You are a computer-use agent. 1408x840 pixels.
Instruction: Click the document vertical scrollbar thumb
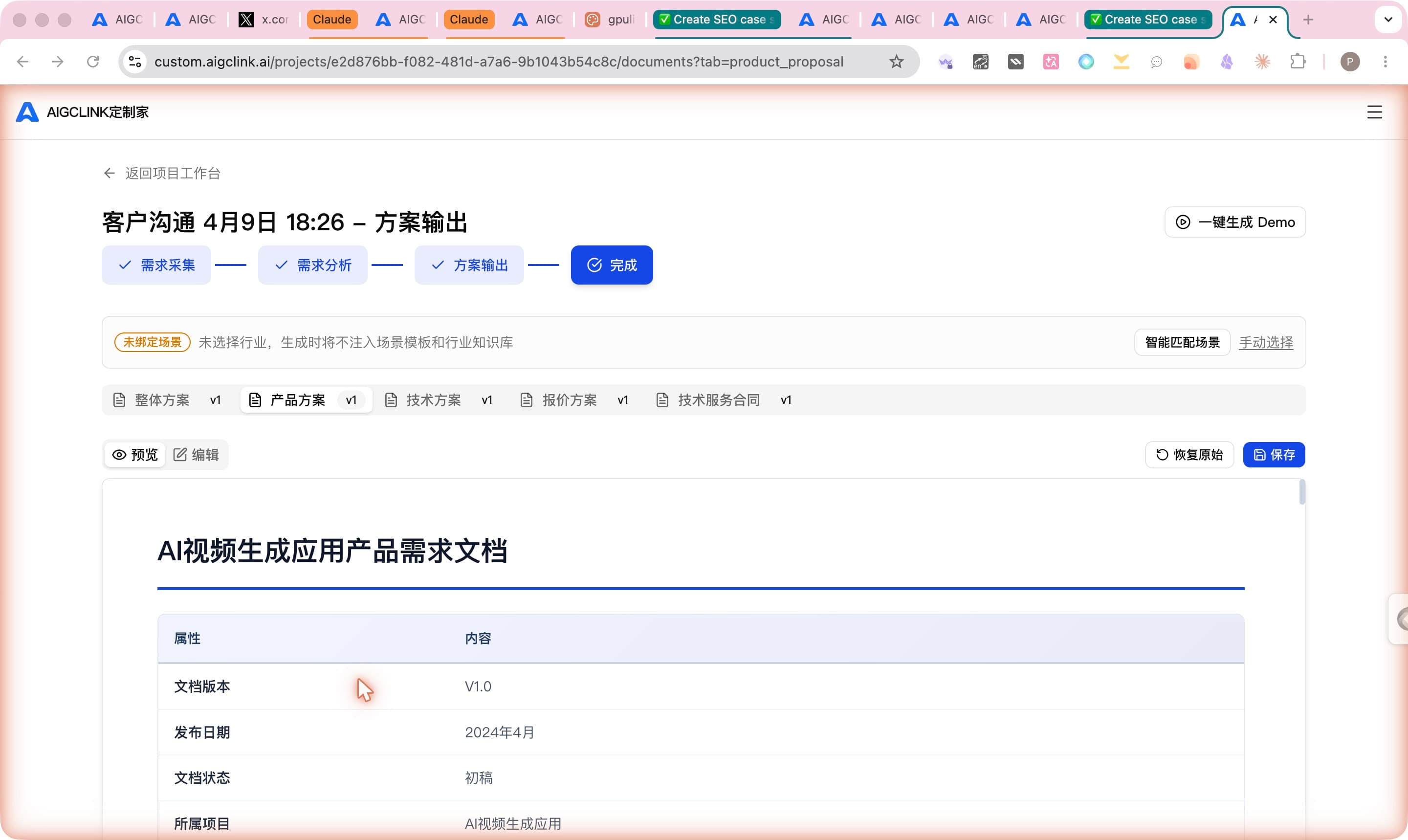1302,491
